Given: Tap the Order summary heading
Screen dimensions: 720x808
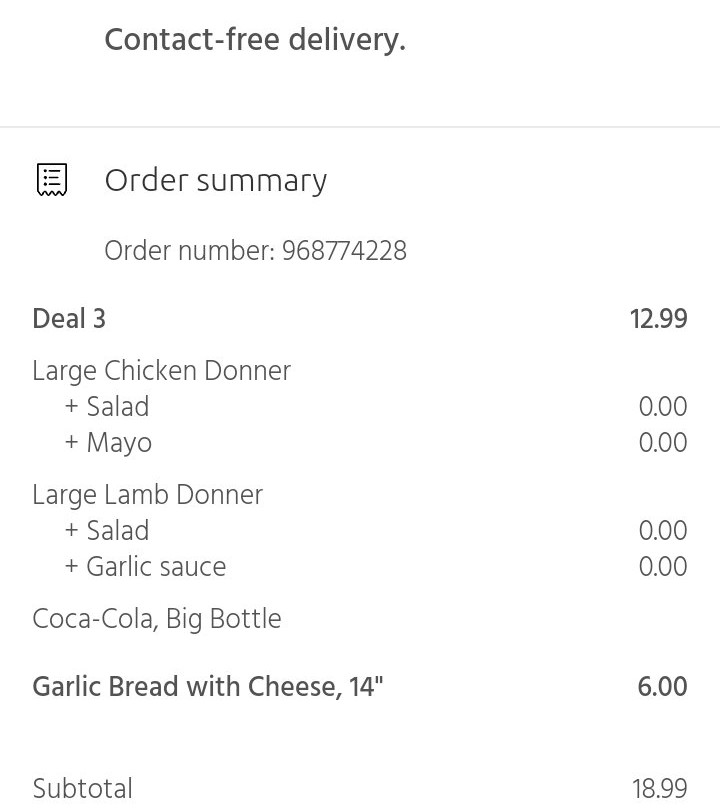Looking at the screenshot, I should coord(215,180).
